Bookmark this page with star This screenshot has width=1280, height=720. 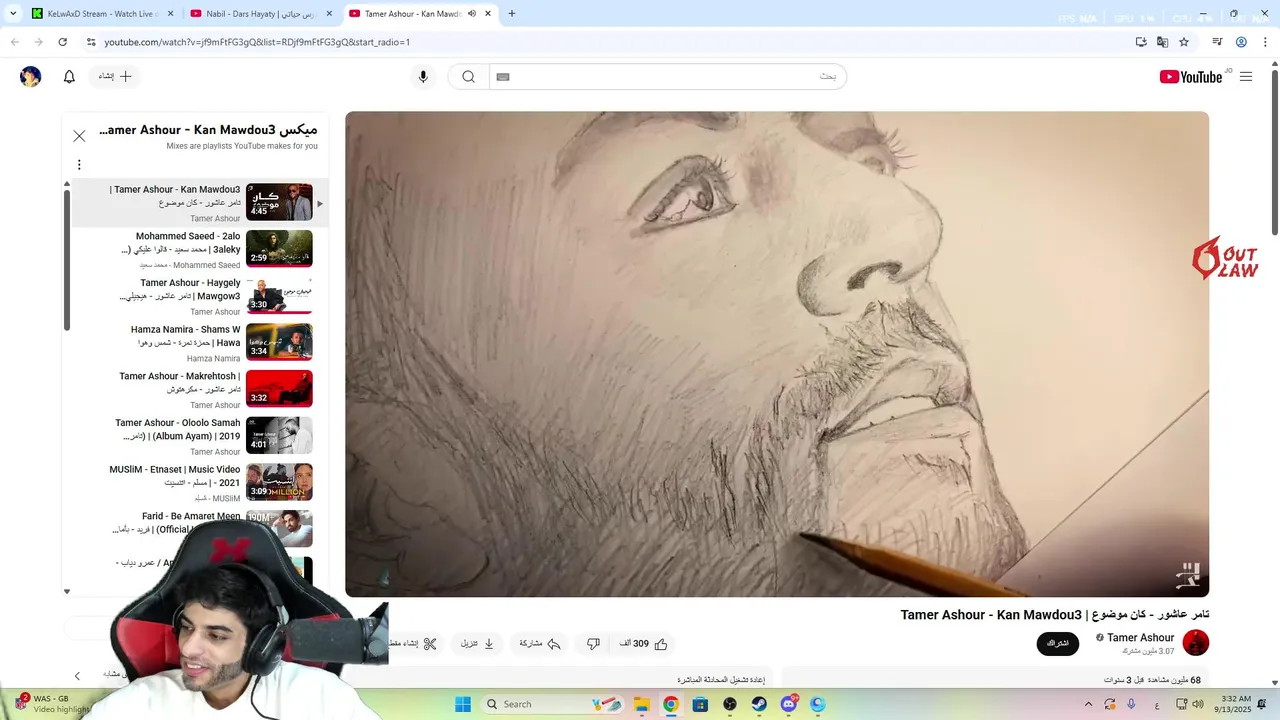[x=1184, y=42]
